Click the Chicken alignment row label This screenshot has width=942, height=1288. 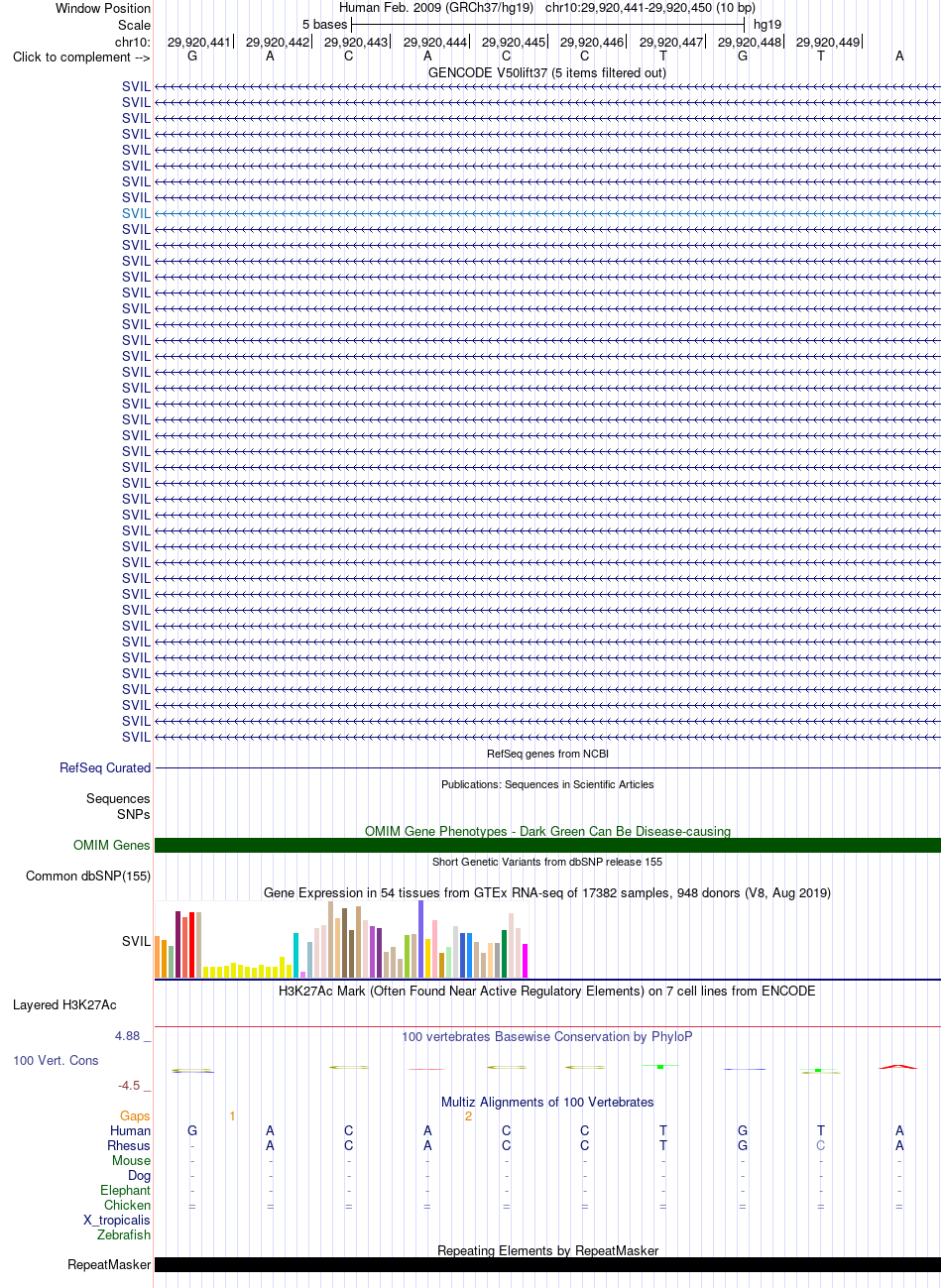tap(128, 1205)
